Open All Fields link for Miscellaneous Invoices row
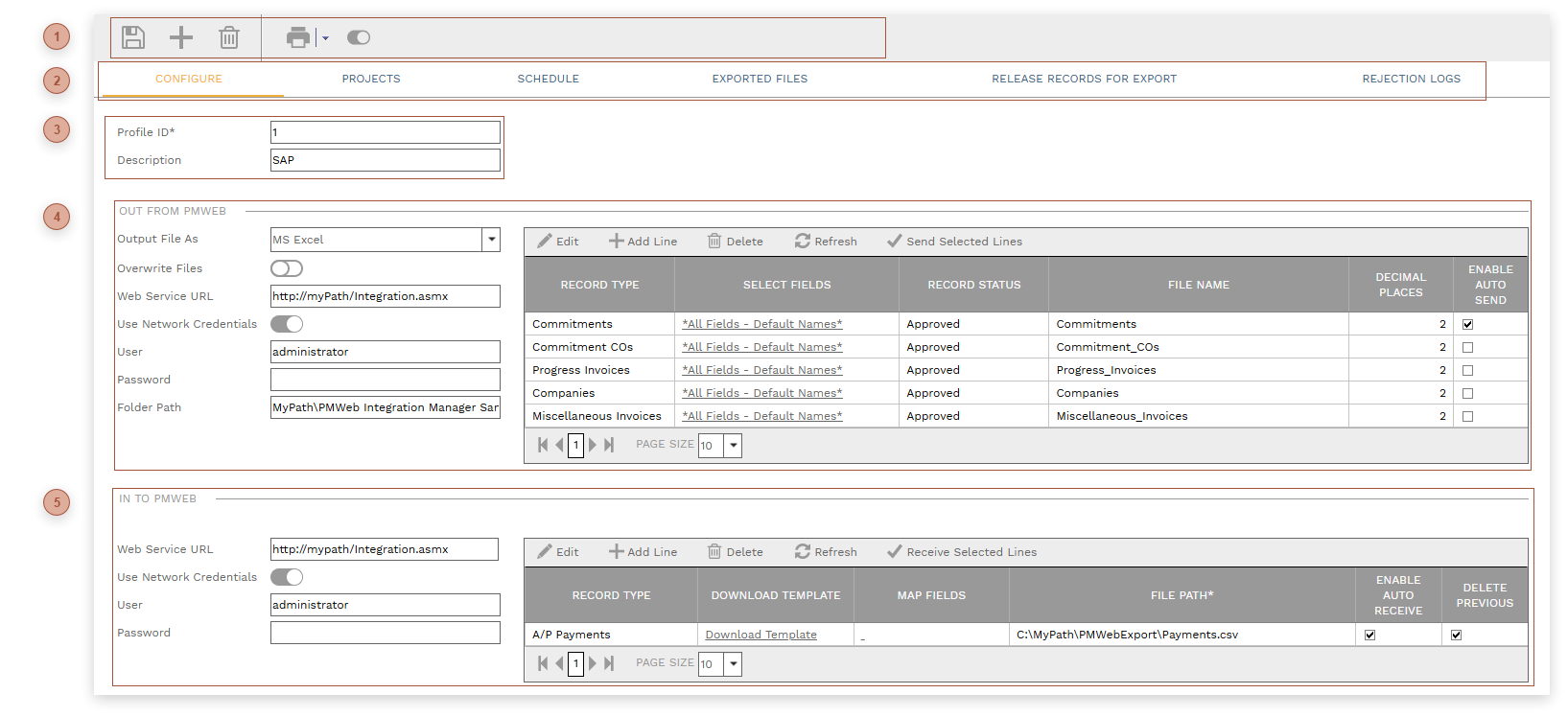Screen dimensions: 1568x717 (x=762, y=416)
